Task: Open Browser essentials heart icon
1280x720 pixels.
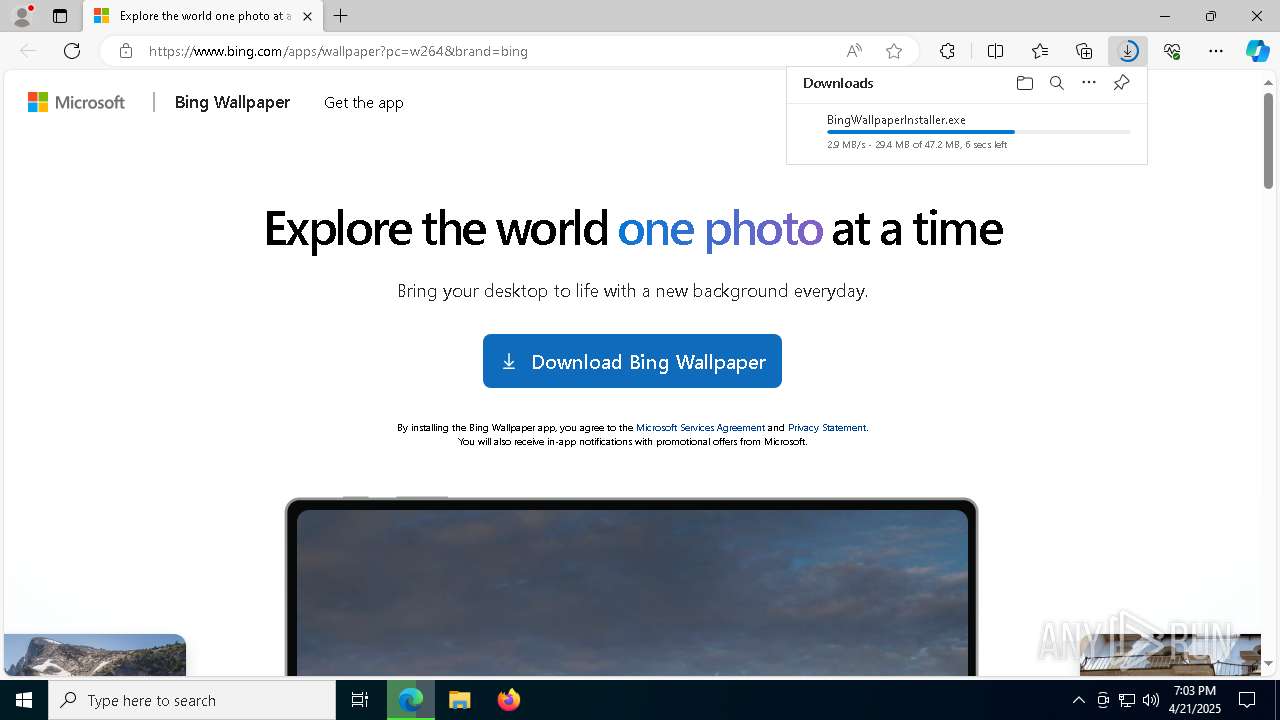Action: click(1172, 51)
